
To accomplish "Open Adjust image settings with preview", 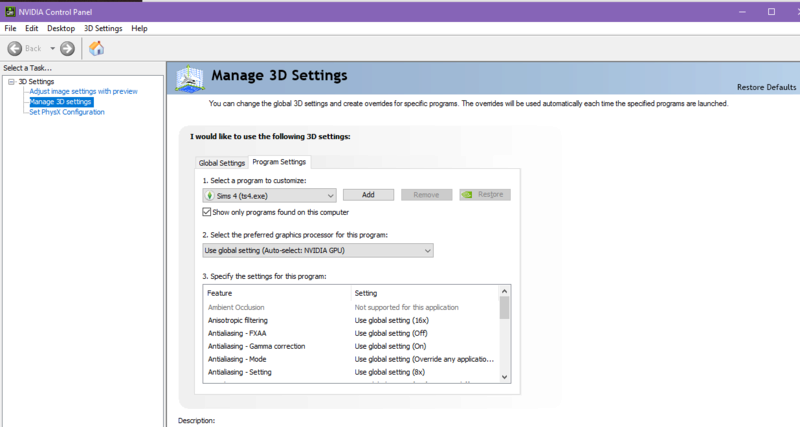I will [83, 91].
